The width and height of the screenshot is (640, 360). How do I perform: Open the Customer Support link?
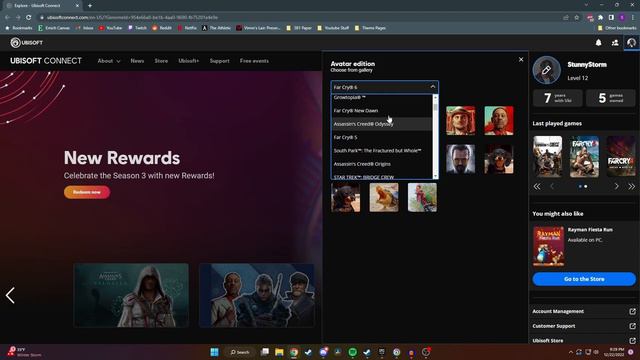(x=554, y=326)
